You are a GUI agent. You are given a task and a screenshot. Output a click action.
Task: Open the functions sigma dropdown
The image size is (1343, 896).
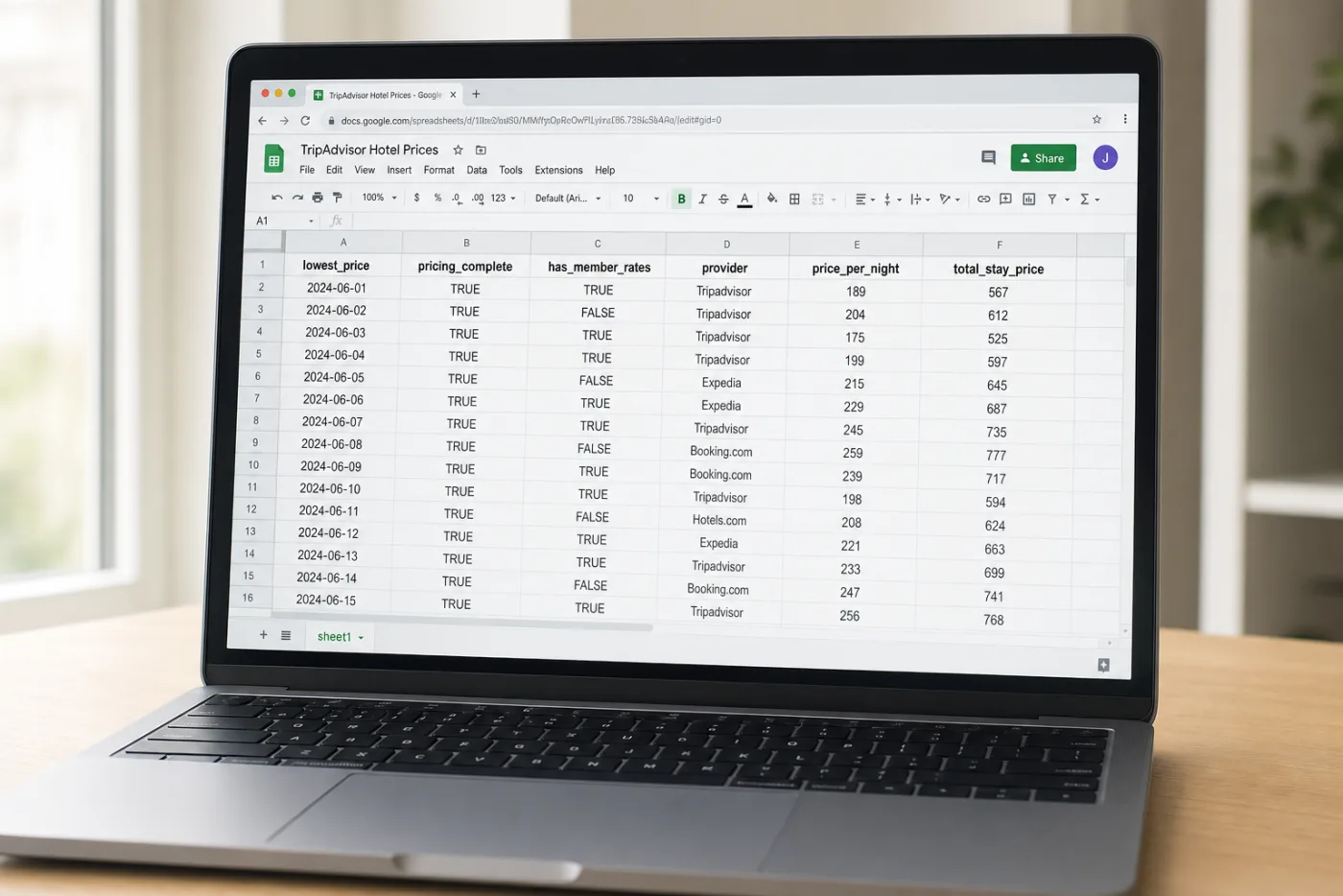[x=1090, y=200]
